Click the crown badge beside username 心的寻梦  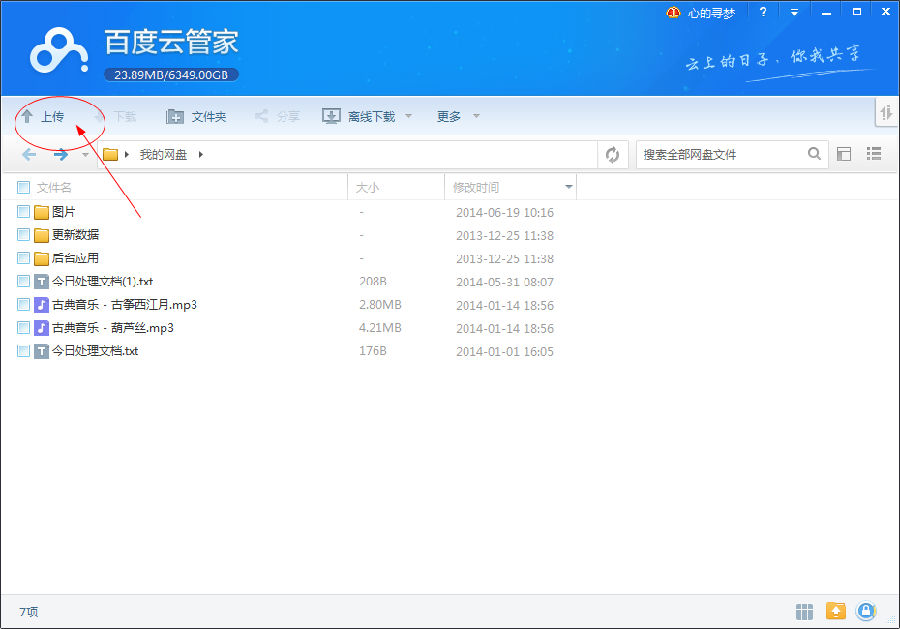point(673,12)
